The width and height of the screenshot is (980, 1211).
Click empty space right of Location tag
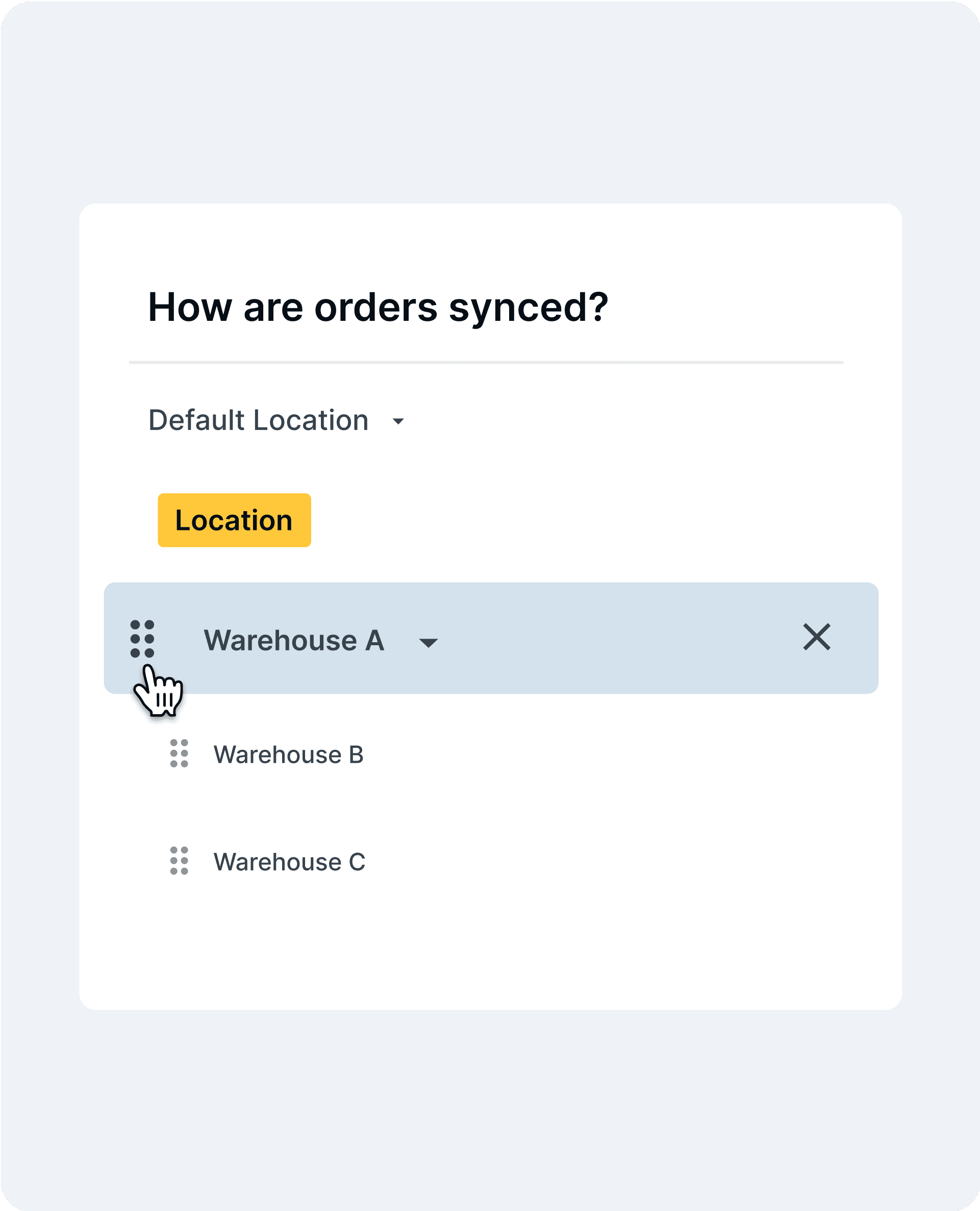point(565,520)
